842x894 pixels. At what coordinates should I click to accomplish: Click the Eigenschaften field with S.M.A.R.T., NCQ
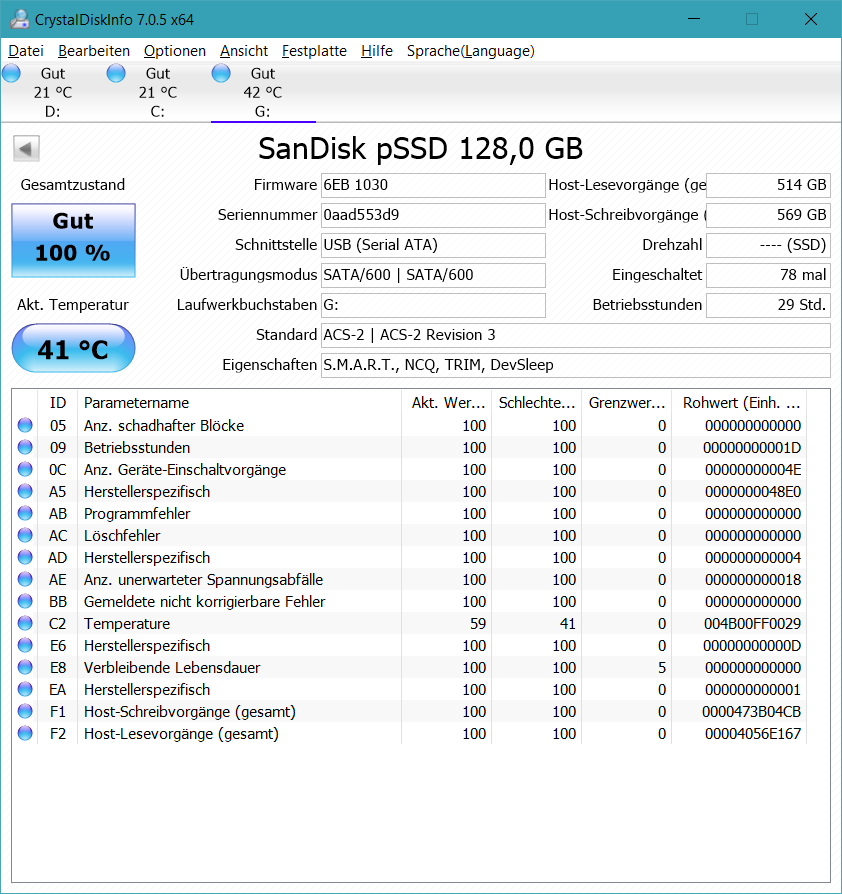576,365
